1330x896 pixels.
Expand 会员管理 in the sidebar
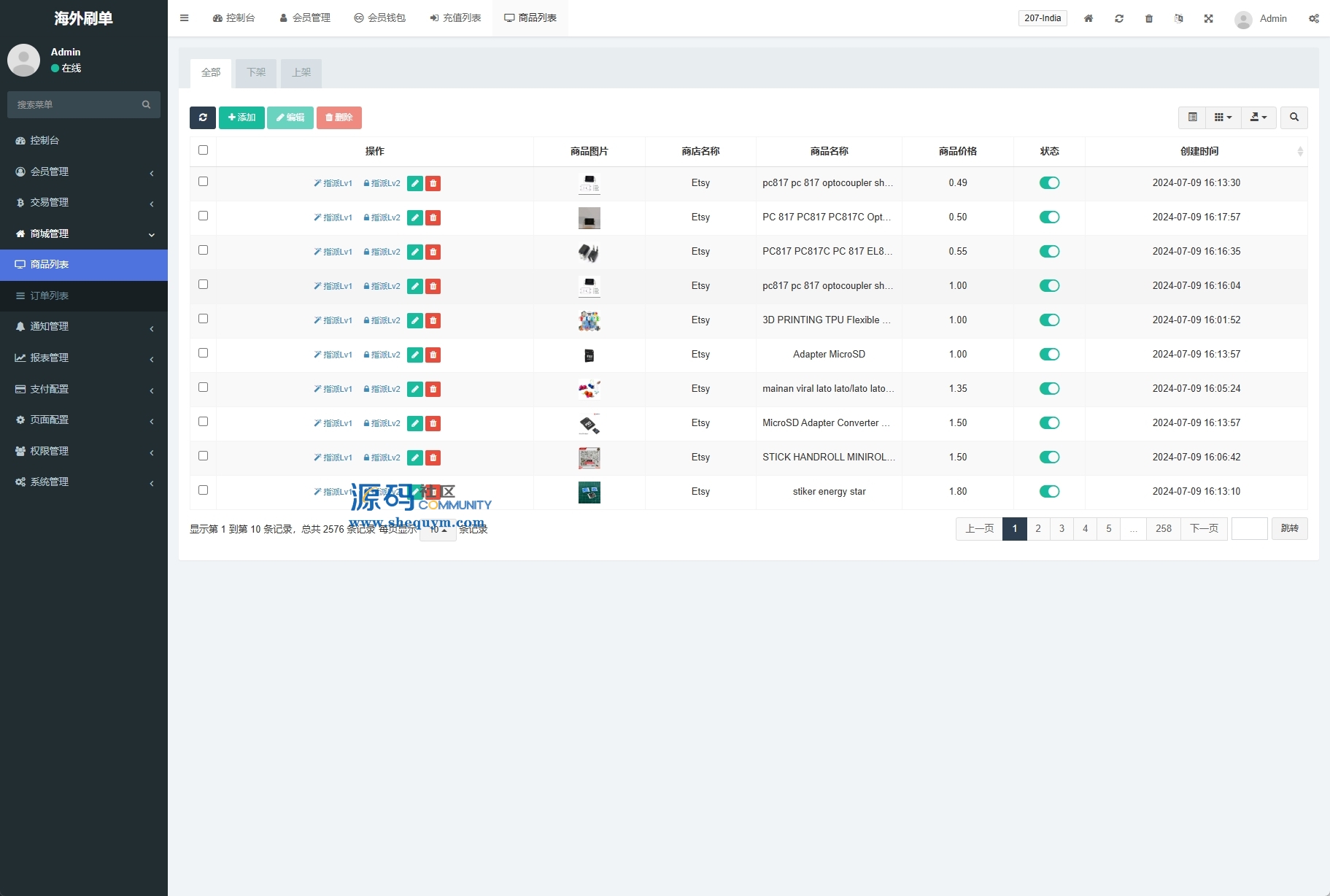click(84, 171)
